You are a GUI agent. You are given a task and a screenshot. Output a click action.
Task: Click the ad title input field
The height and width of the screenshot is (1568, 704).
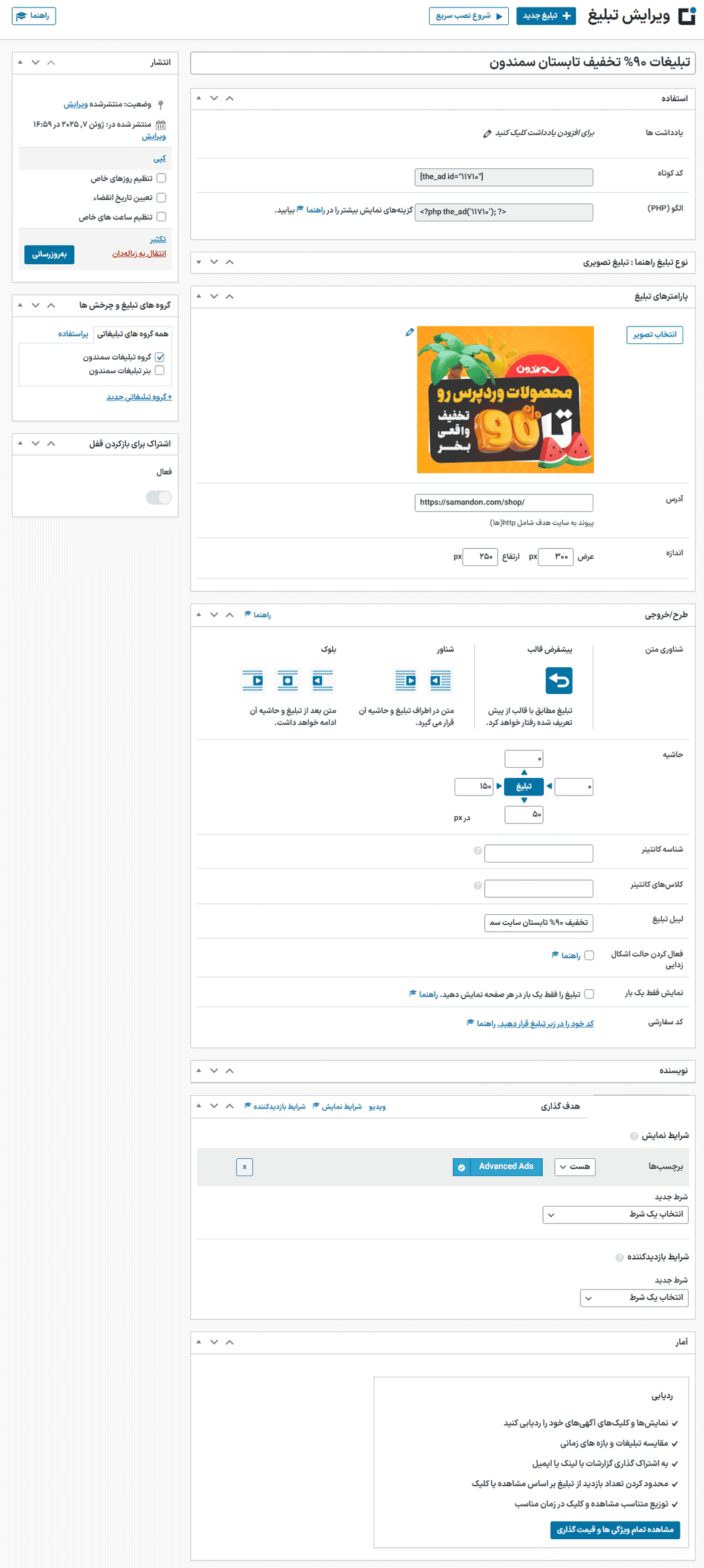[x=443, y=63]
